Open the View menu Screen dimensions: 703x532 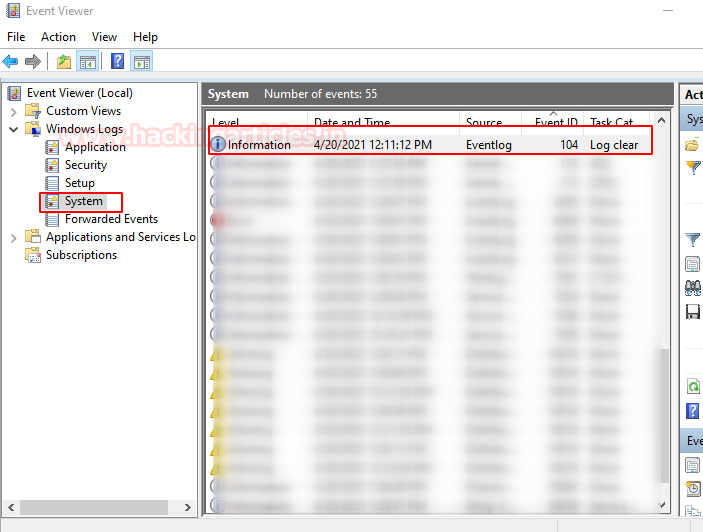pyautogui.click(x=104, y=37)
